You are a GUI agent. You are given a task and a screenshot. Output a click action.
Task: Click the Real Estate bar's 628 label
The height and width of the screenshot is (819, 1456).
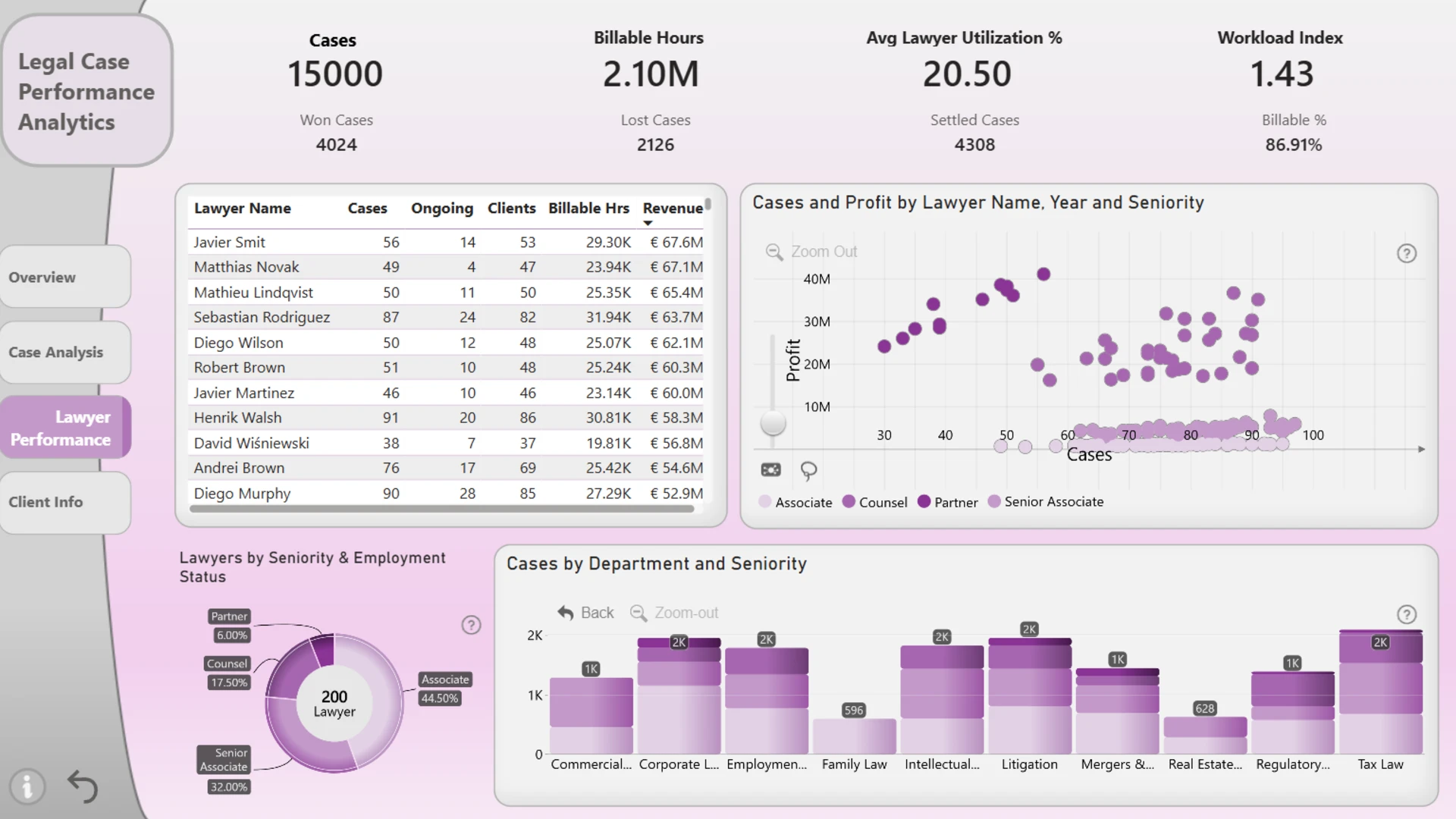(1205, 708)
